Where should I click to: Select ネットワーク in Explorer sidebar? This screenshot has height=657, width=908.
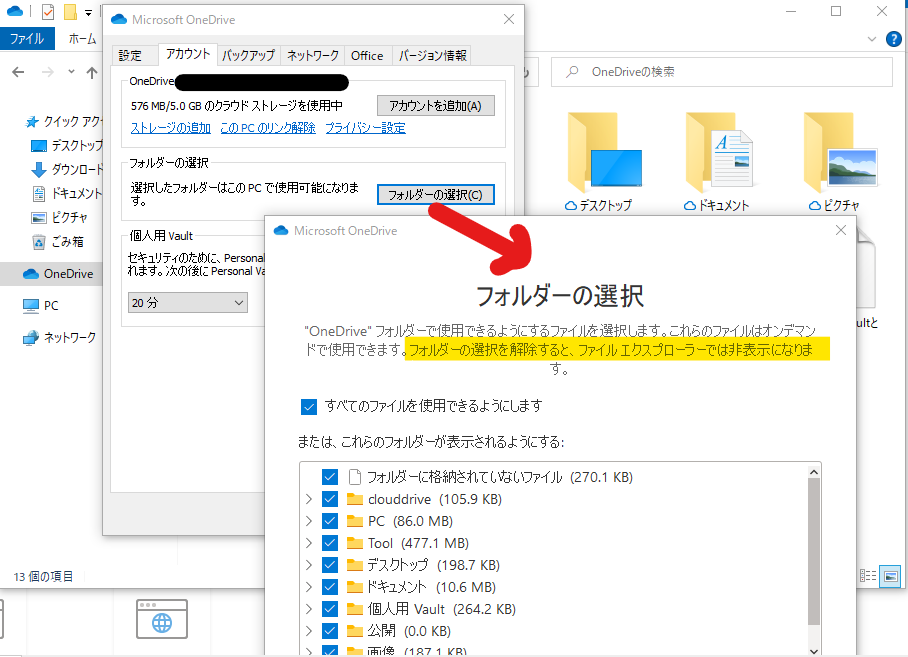click(x=59, y=337)
